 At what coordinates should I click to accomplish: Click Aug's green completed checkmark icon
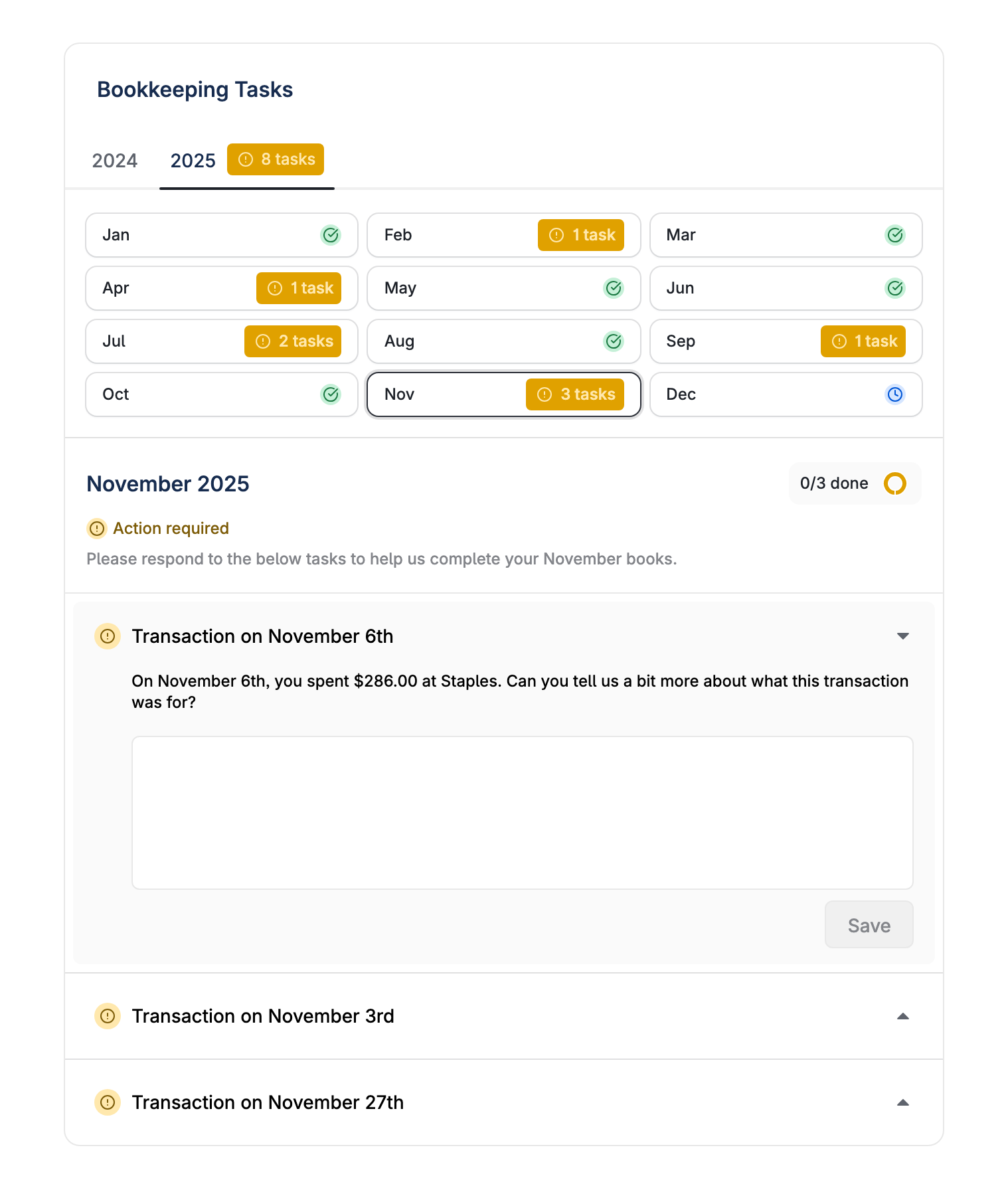[x=614, y=341]
